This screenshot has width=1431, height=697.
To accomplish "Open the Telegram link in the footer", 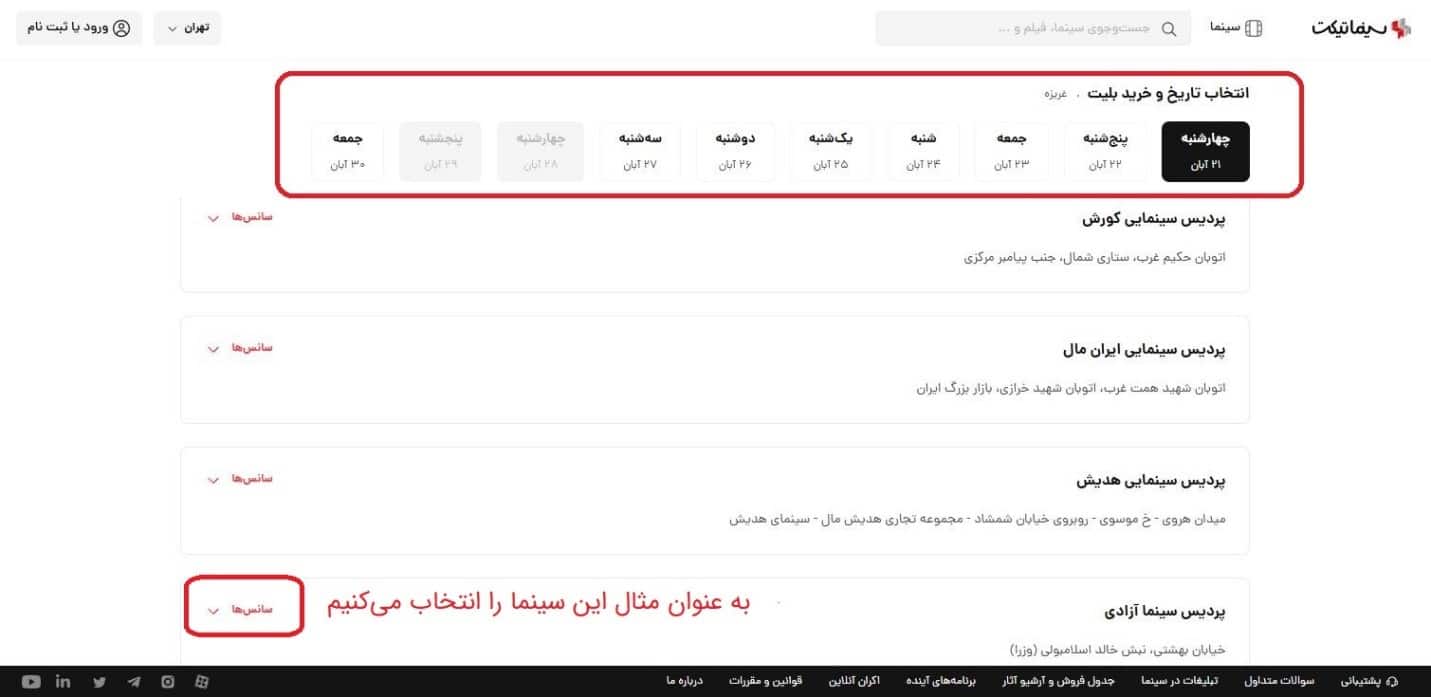I will point(134,682).
